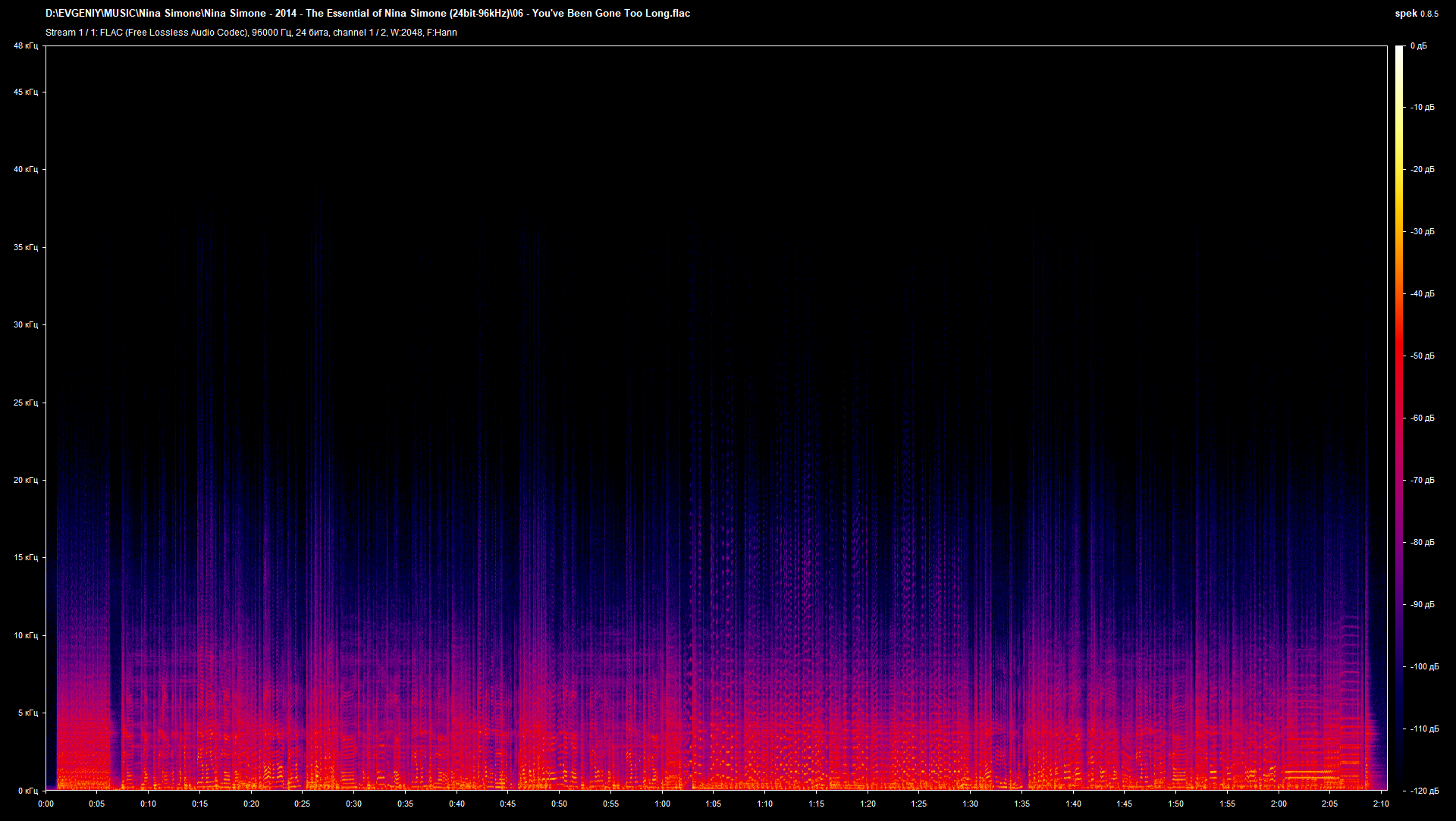Select the '0:20' time axis label
The width and height of the screenshot is (1456, 821).
pos(251,804)
